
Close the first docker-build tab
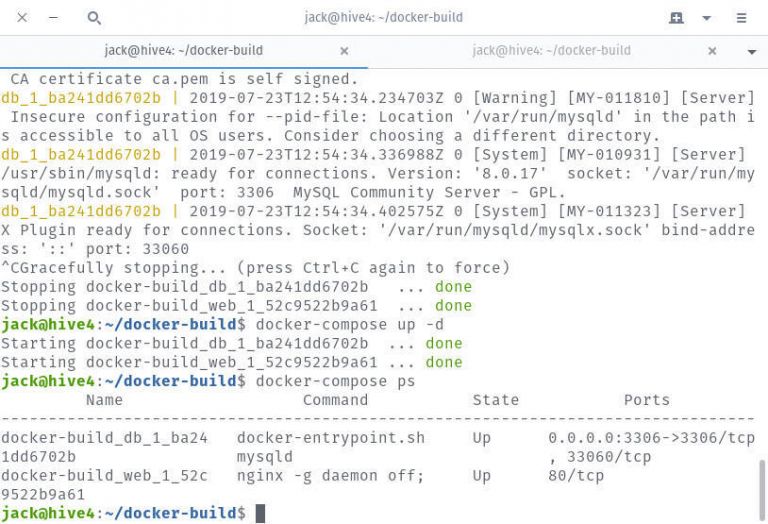click(344, 51)
